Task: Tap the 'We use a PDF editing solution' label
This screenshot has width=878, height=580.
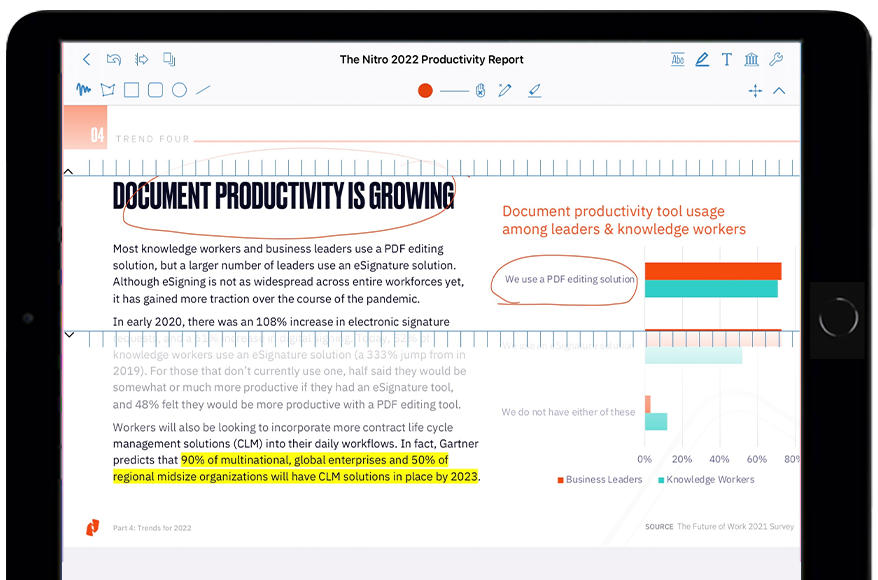Action: [x=569, y=279]
